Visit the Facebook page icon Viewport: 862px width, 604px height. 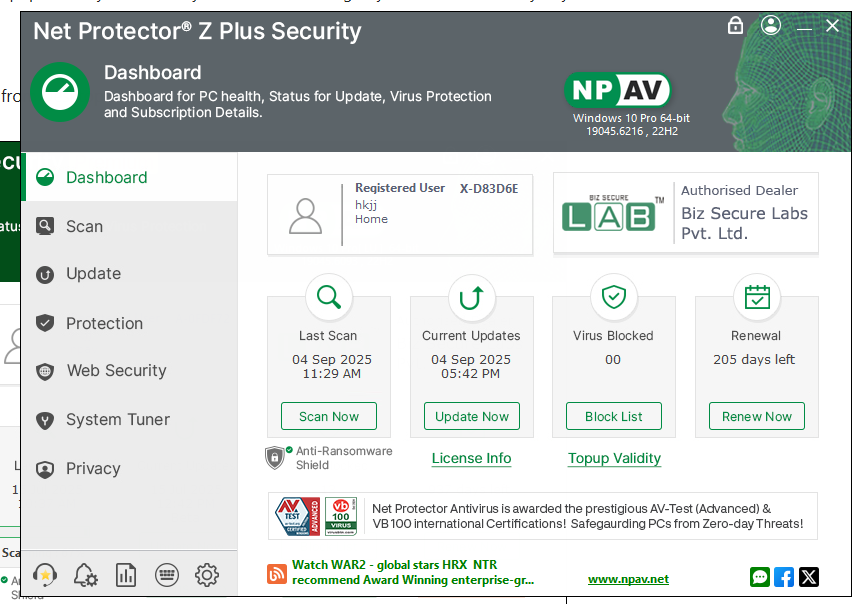784,577
